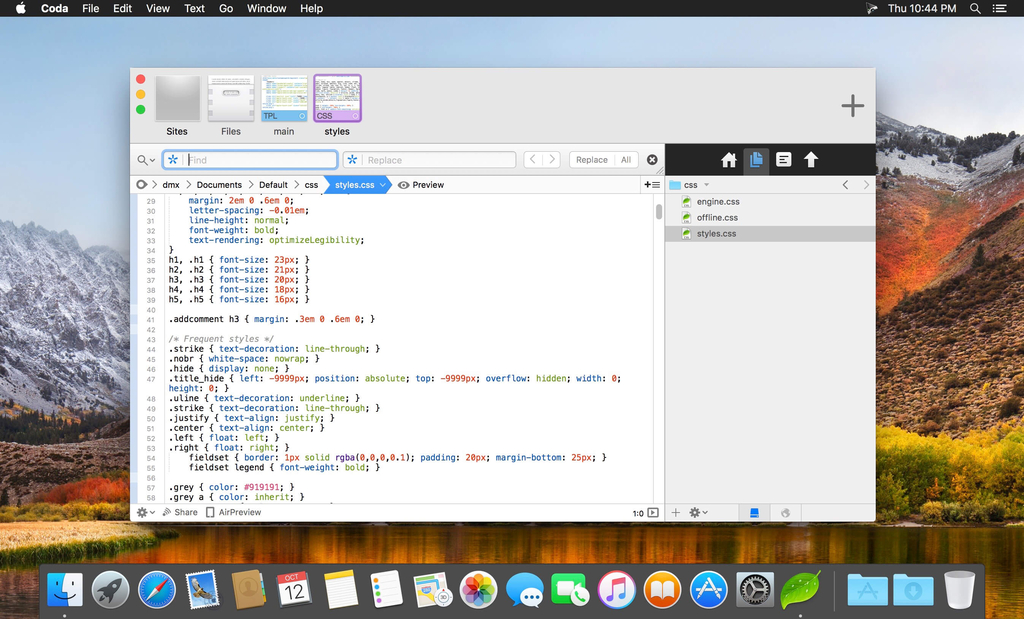This screenshot has height=619, width=1024.
Task: Expand the styles.css path dropdown
Action: [x=382, y=185]
